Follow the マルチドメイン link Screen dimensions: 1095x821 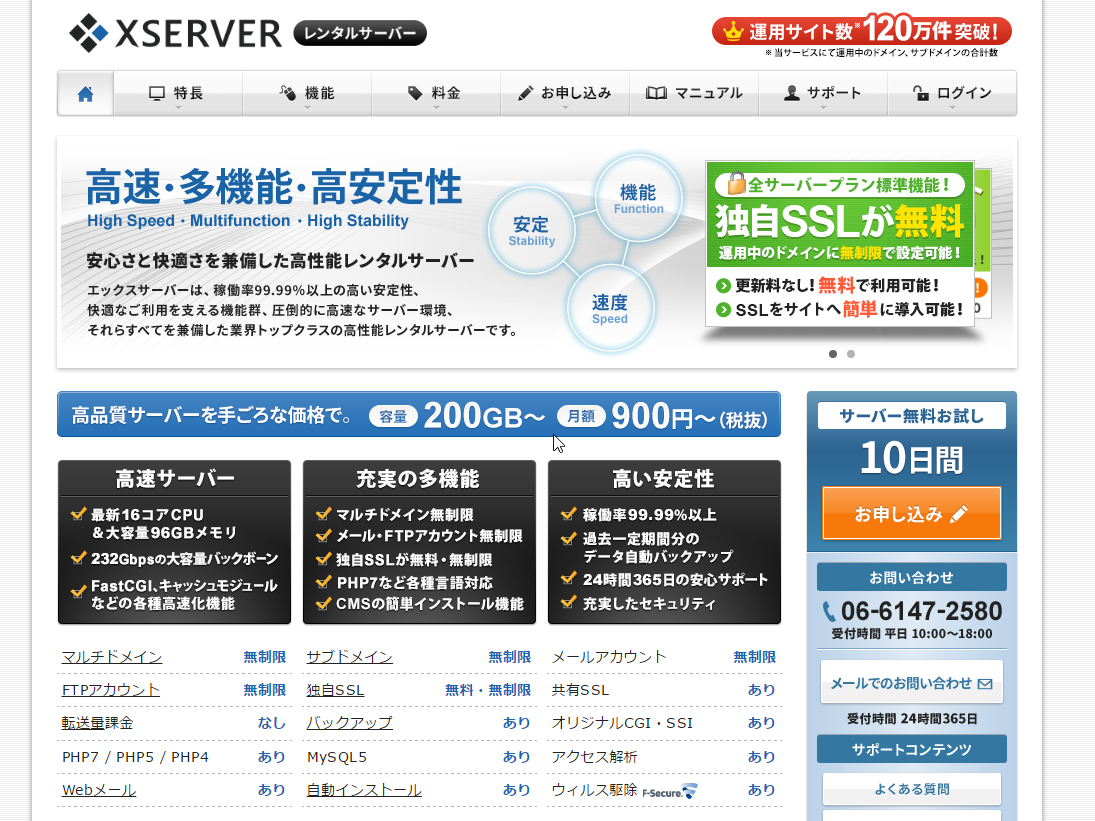(112, 657)
